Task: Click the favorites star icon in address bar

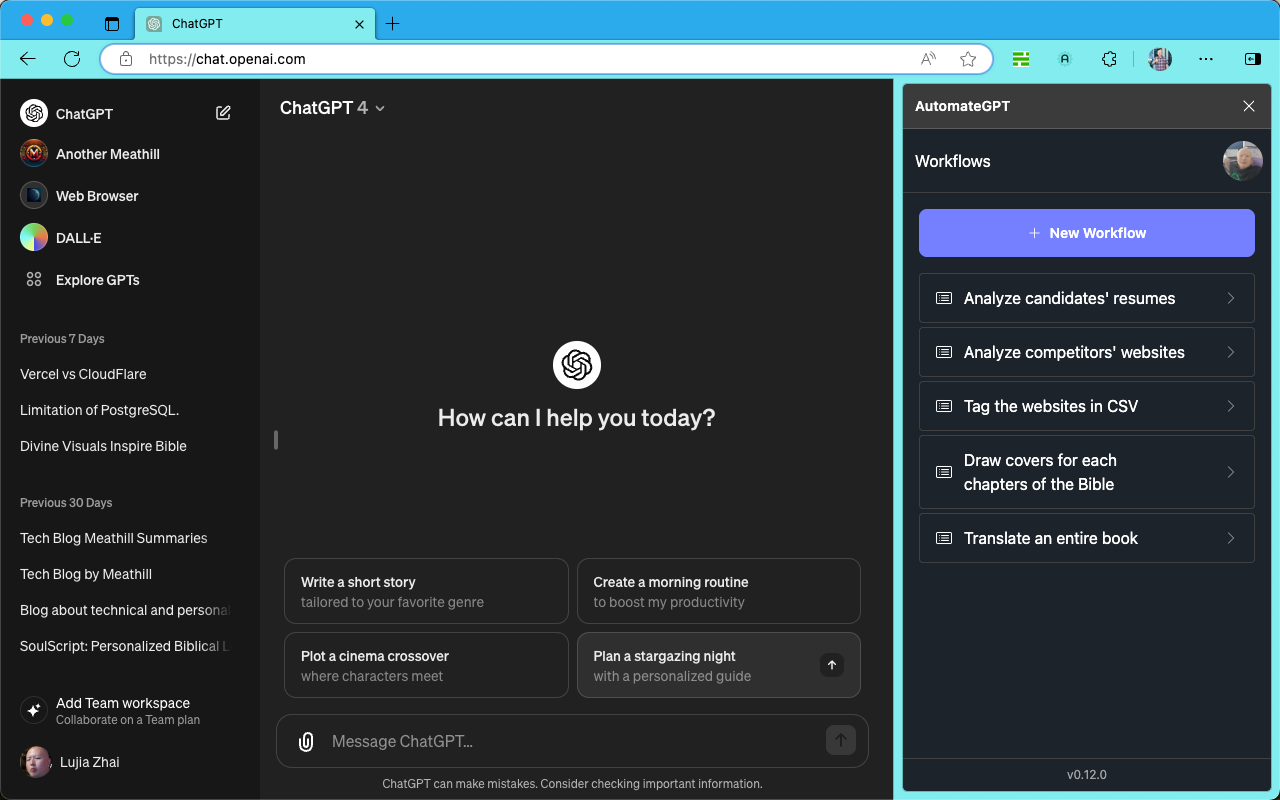Action: pyautogui.click(x=967, y=59)
